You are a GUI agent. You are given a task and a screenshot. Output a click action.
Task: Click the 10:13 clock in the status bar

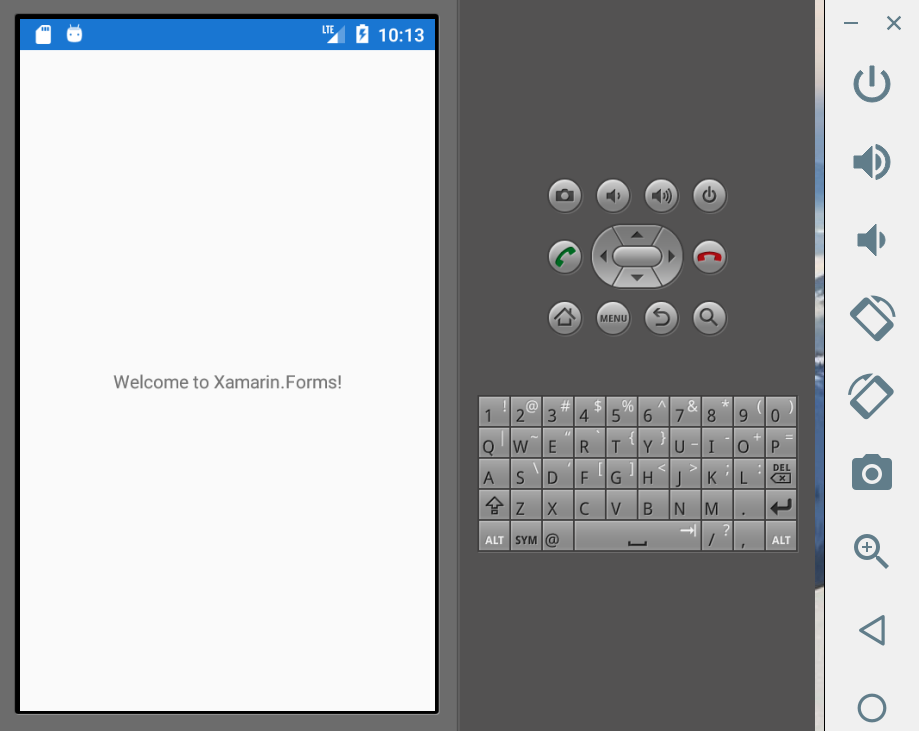pos(401,35)
